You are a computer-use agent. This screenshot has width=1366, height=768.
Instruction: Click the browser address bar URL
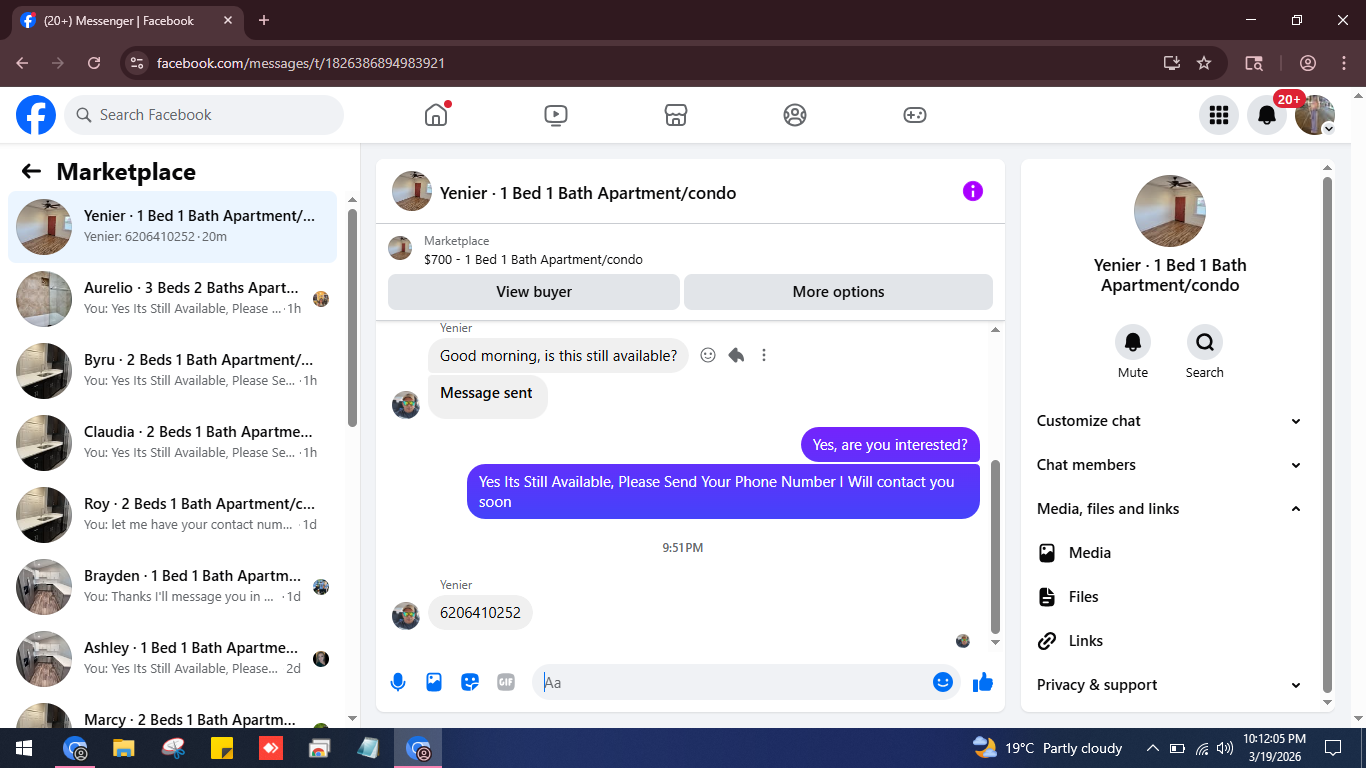point(301,63)
